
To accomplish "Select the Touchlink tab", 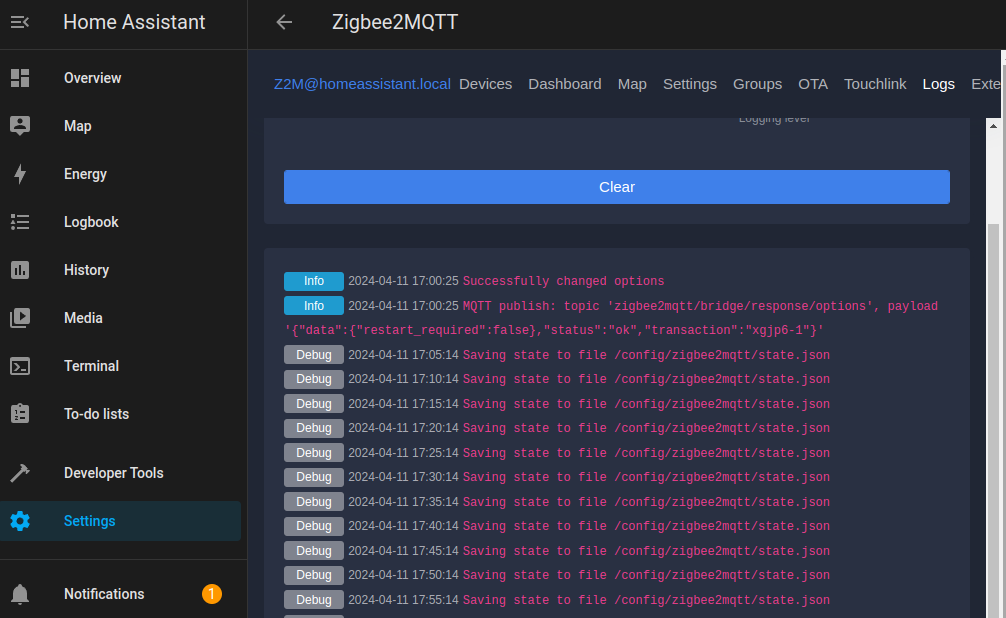I will click(875, 84).
